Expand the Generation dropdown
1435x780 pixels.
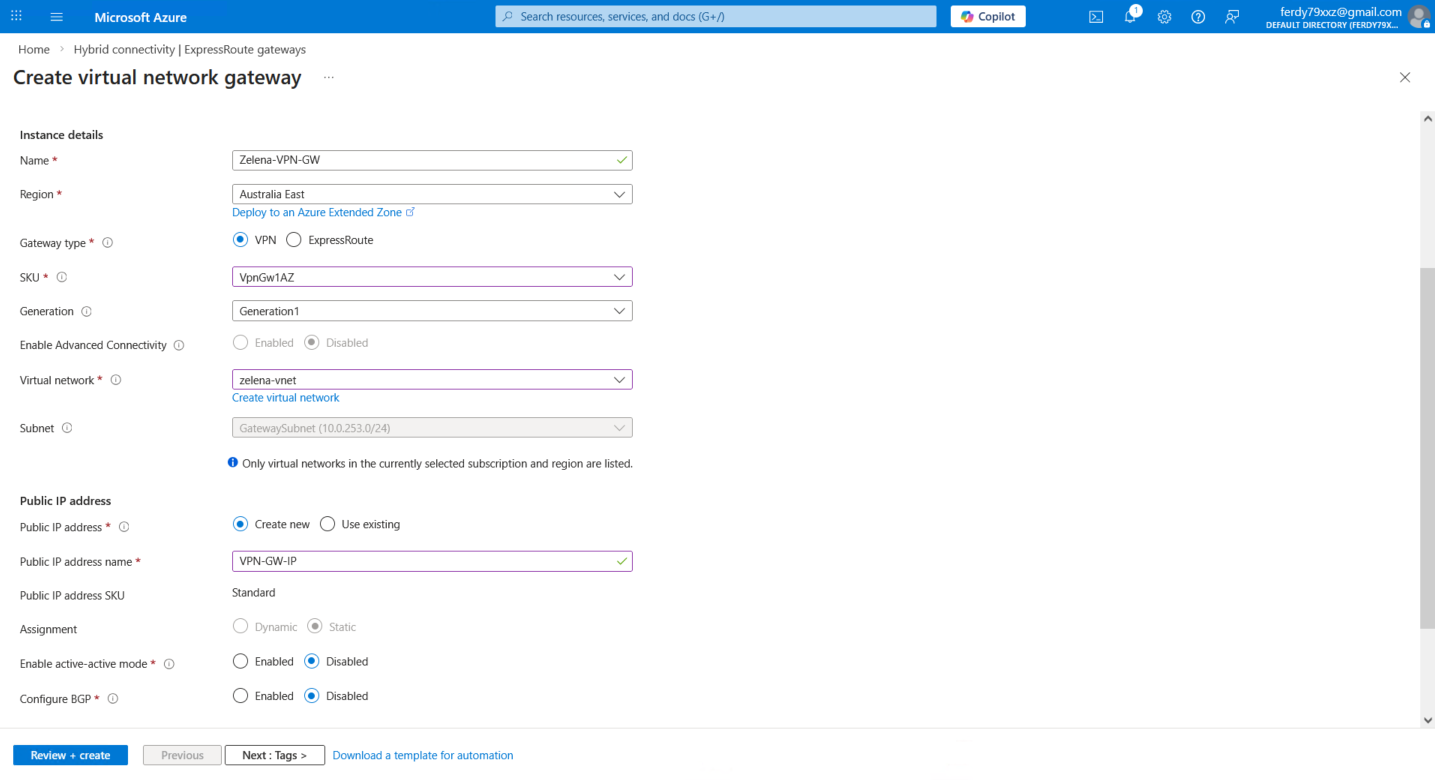[x=432, y=311]
